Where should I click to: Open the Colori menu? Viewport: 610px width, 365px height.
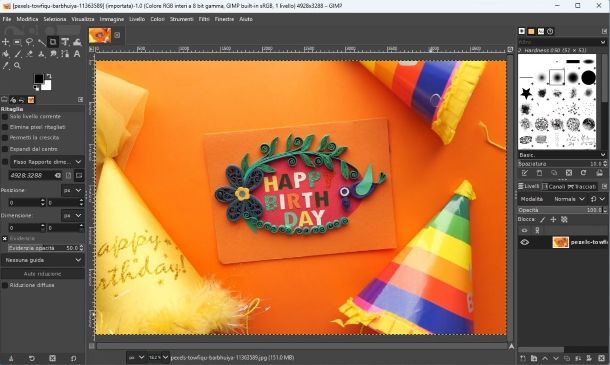point(158,19)
